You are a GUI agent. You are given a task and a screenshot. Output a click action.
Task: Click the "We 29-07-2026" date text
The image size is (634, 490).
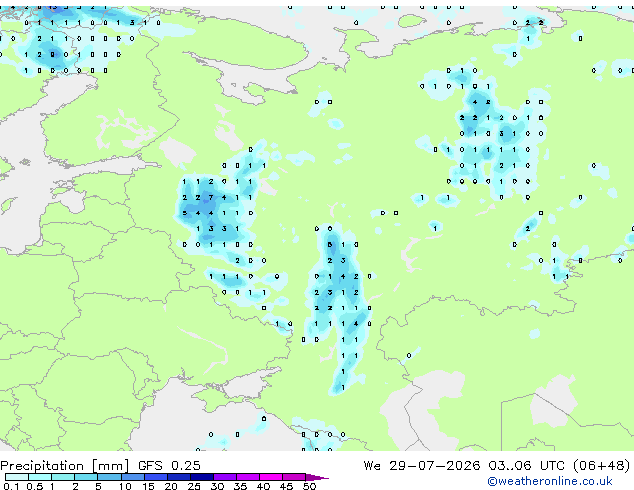click(422, 466)
